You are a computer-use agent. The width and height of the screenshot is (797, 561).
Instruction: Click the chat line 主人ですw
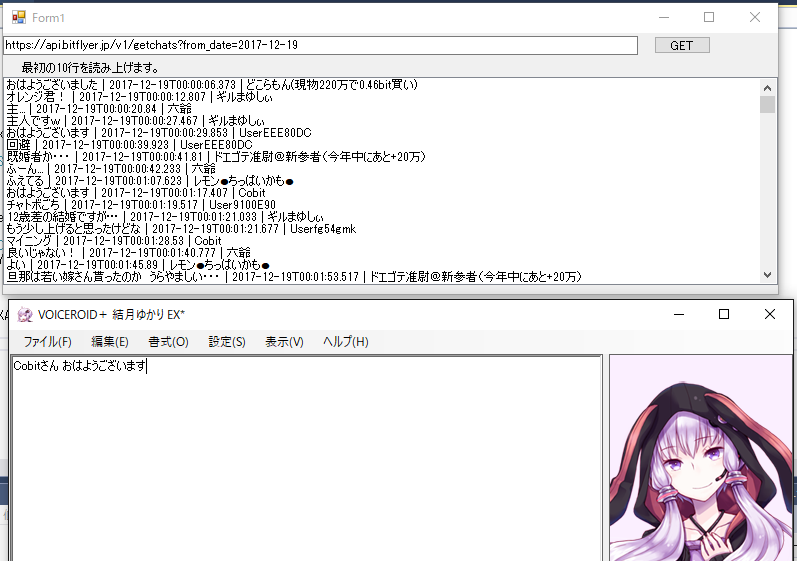coord(135,121)
